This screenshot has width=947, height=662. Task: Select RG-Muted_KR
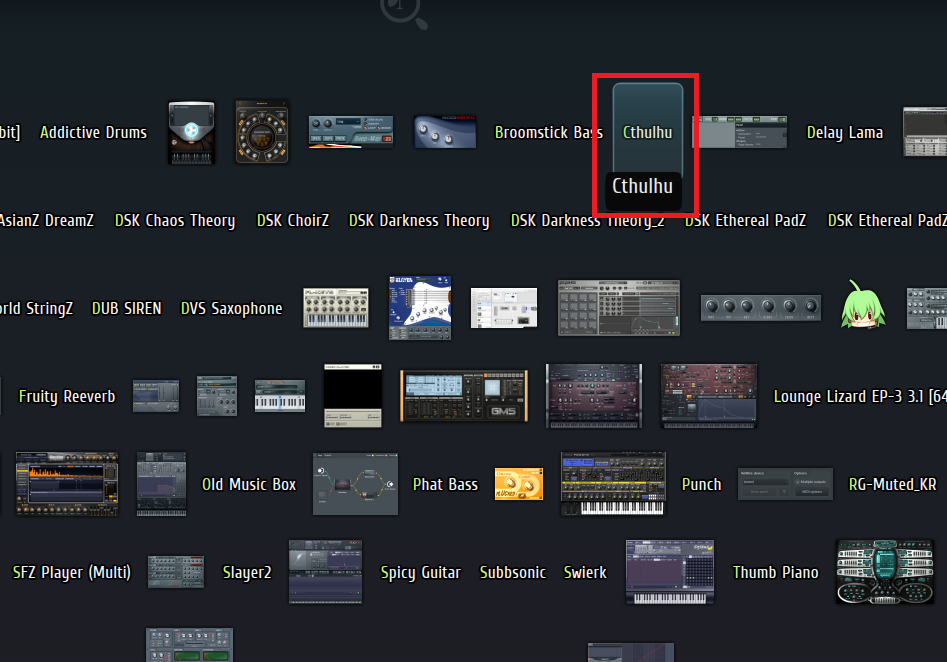click(892, 484)
